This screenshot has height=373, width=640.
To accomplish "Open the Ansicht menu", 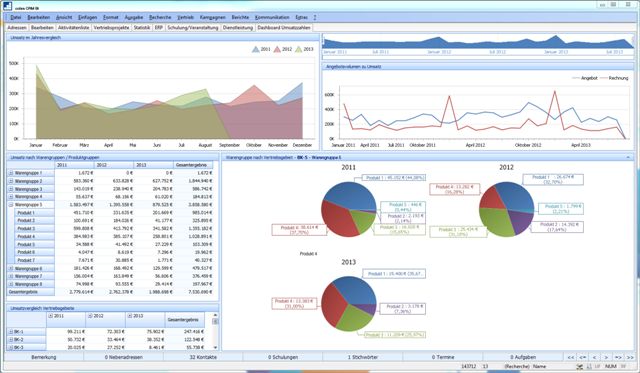I will click(x=64, y=18).
